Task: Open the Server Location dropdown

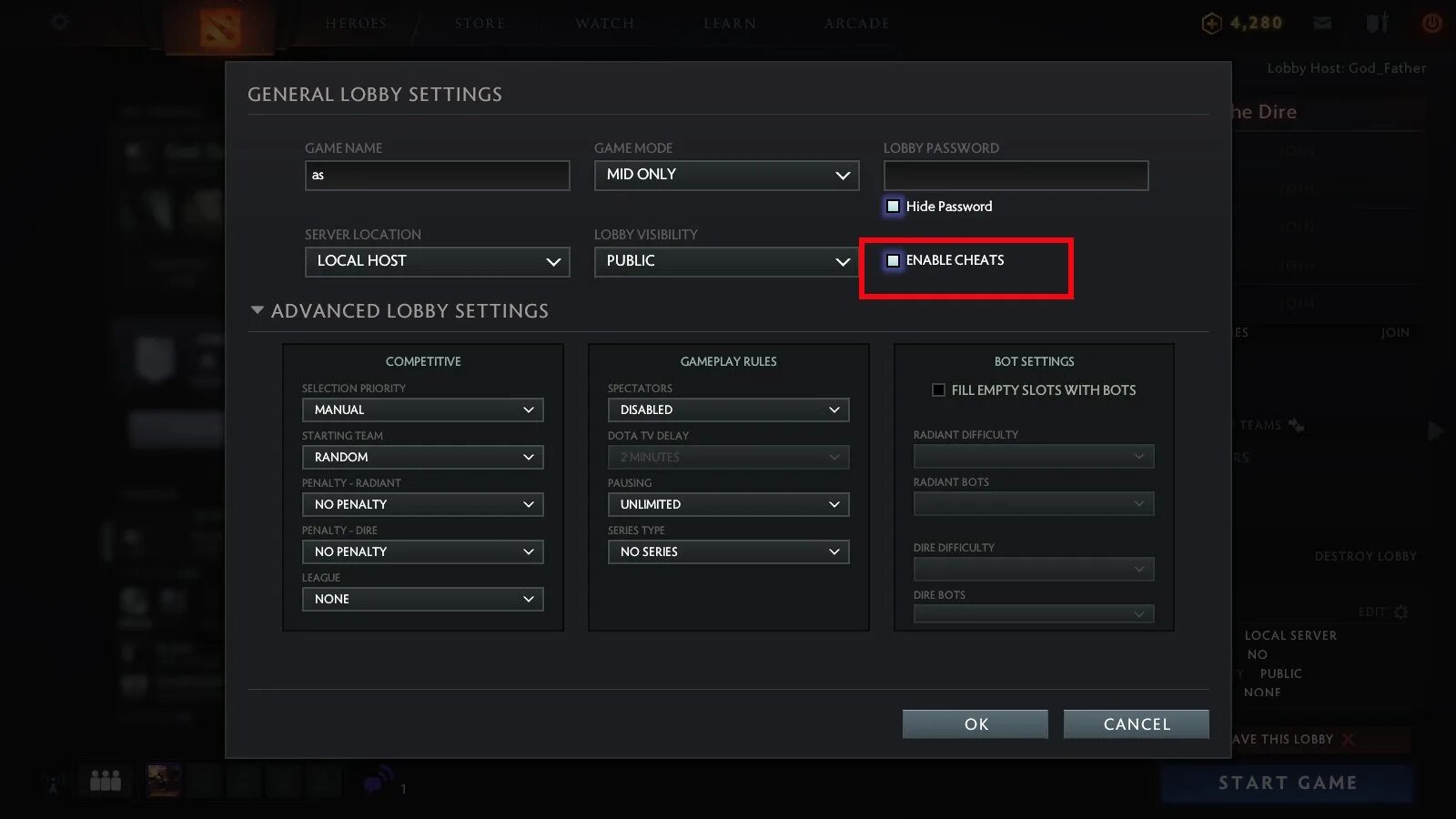Action: click(438, 261)
